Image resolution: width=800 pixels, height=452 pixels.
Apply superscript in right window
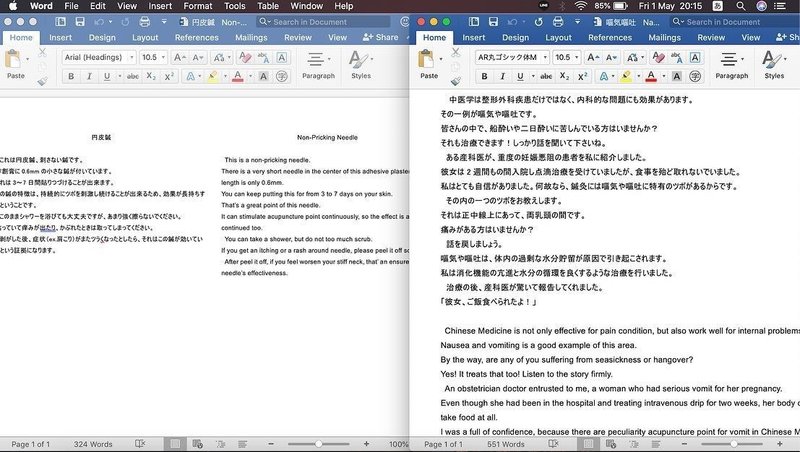coord(582,77)
